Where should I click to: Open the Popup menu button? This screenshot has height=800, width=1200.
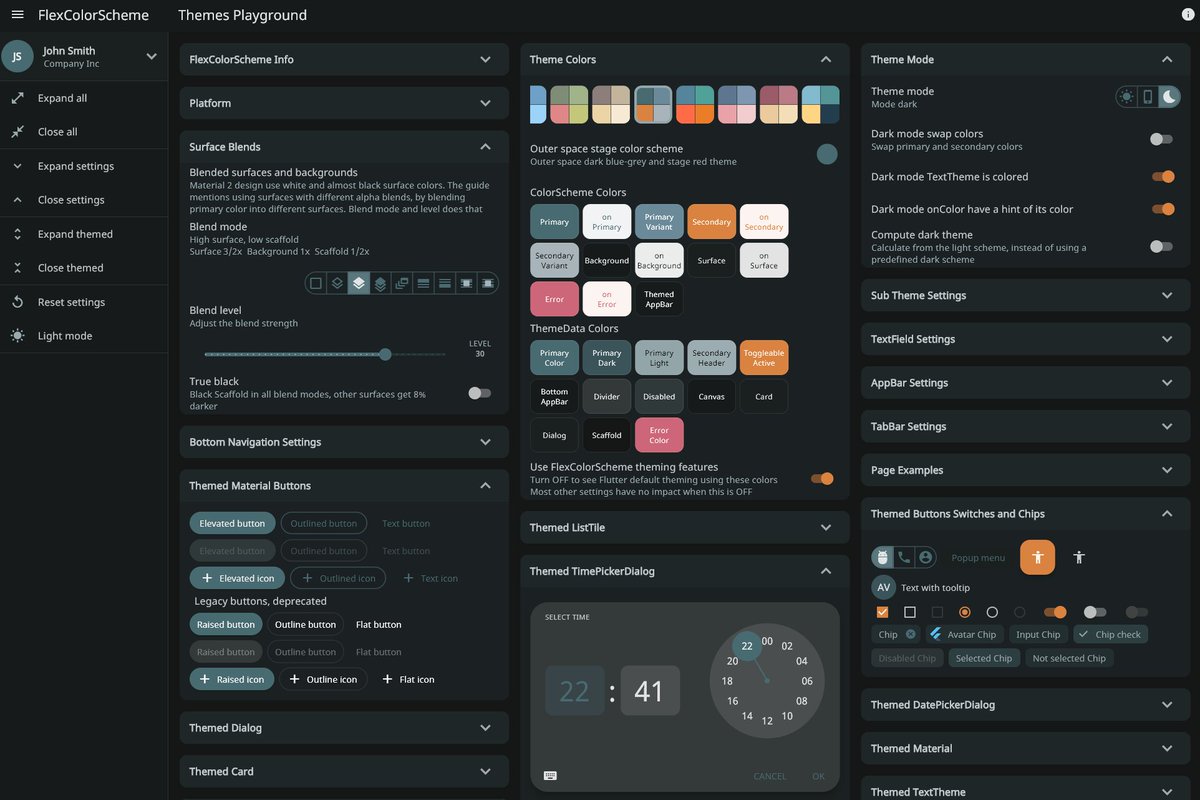click(x=978, y=558)
